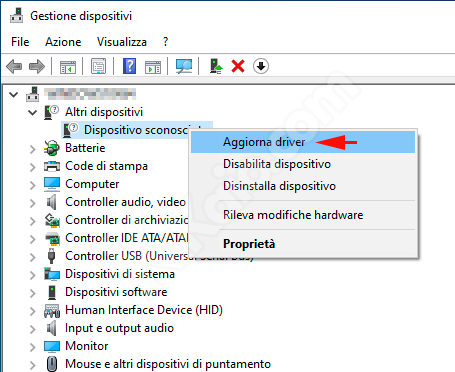Choose Rileva modifiche hardware in context menu
The height and width of the screenshot is (372, 455).
coord(303,215)
